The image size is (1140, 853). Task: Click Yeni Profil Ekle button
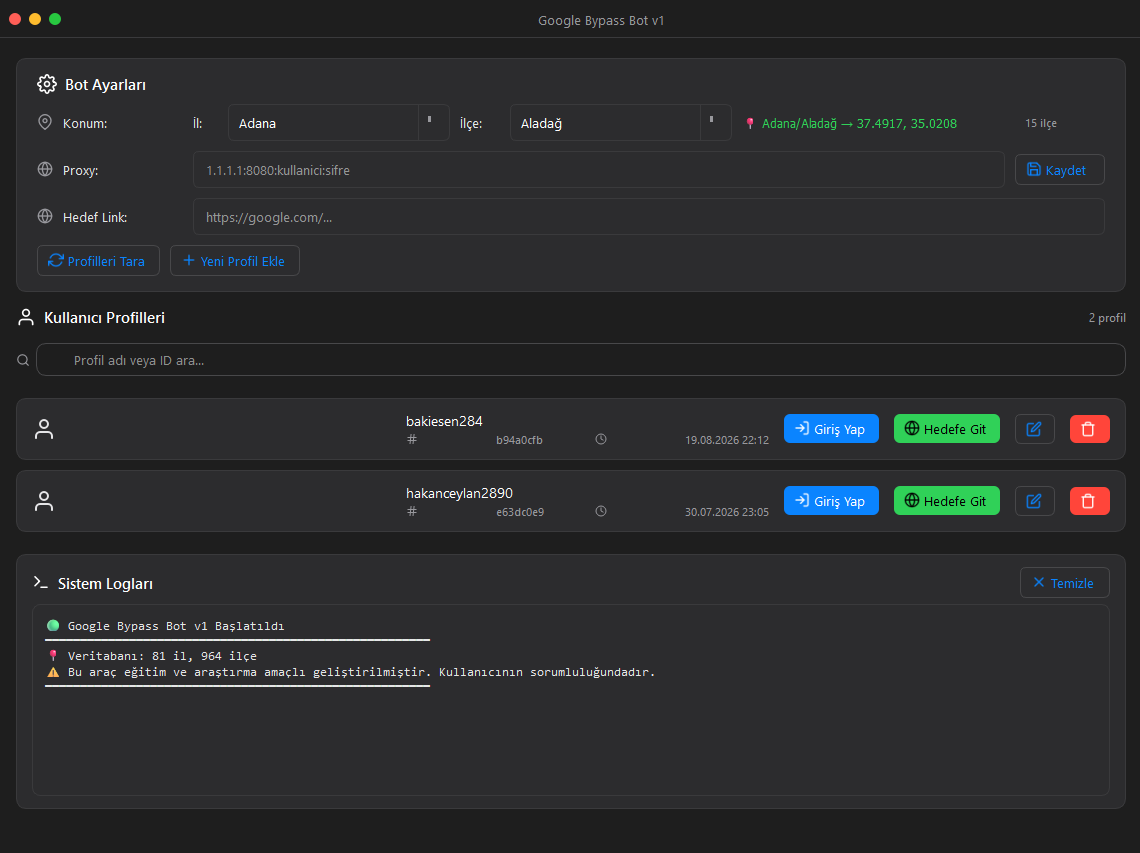pyautogui.click(x=235, y=261)
